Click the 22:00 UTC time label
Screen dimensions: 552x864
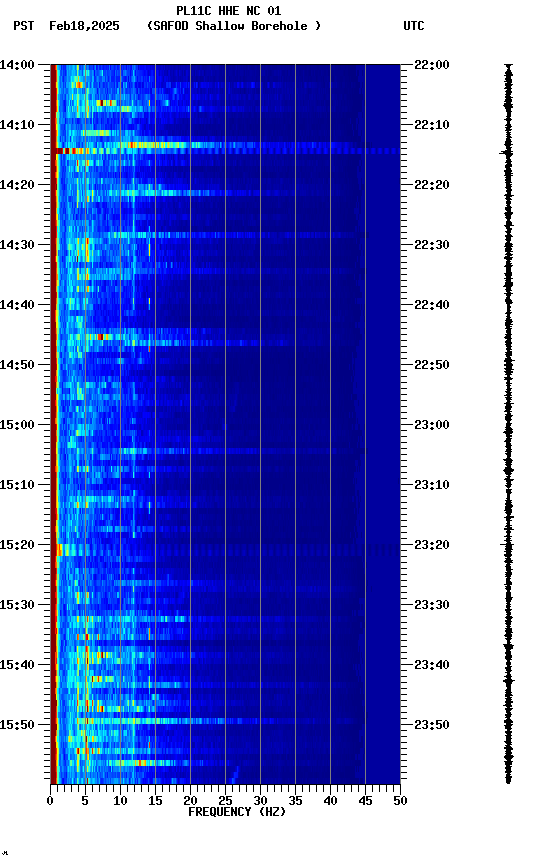(432, 65)
